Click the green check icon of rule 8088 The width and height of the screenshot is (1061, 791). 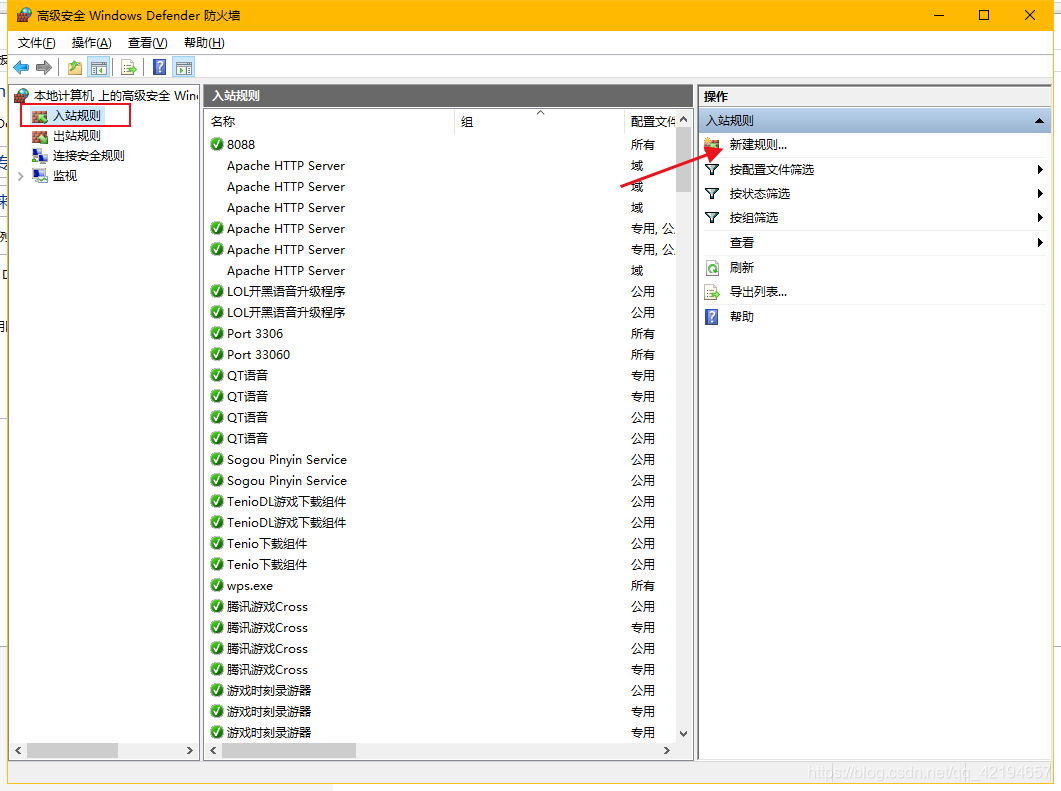click(217, 143)
